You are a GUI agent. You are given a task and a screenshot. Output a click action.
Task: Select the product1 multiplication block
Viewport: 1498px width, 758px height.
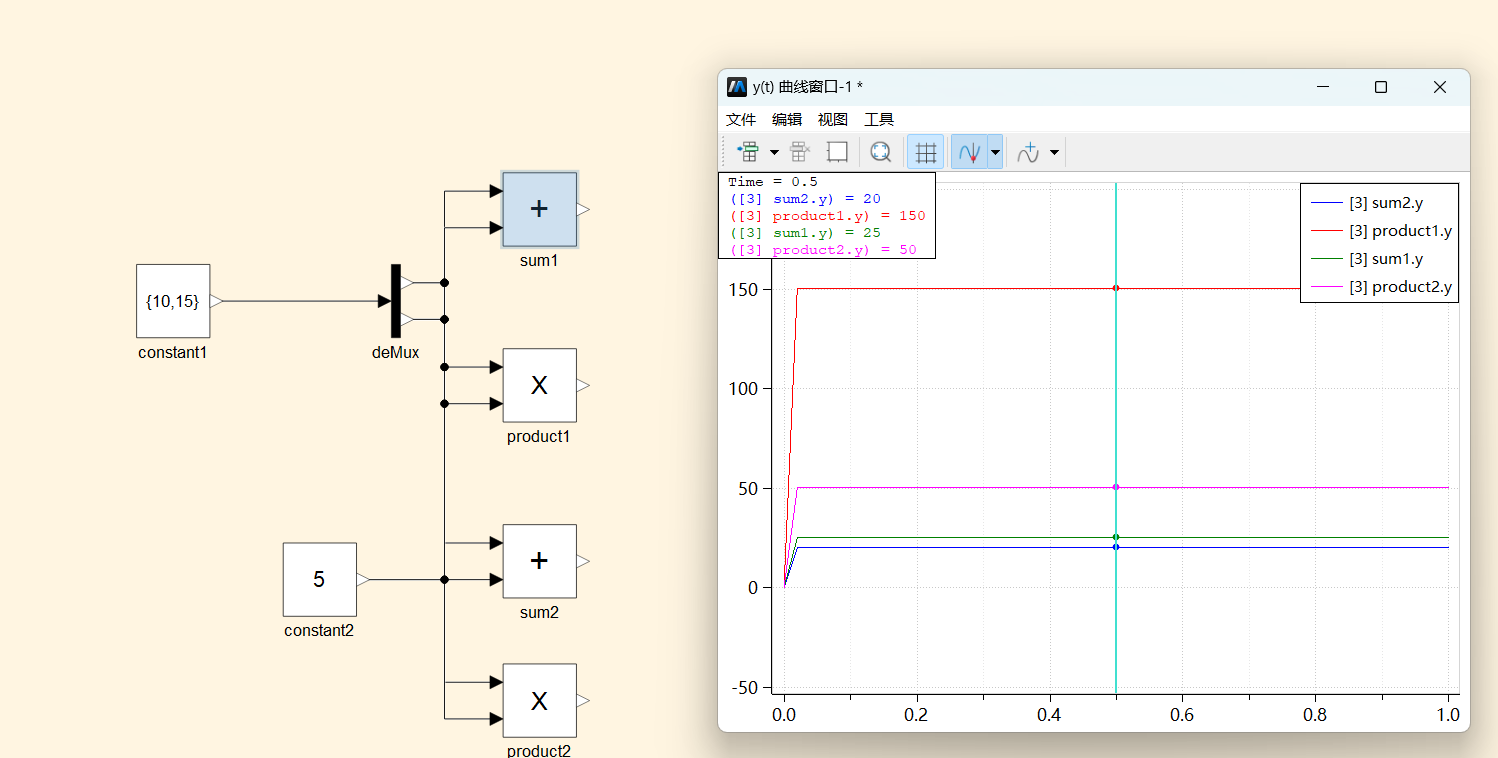point(539,385)
